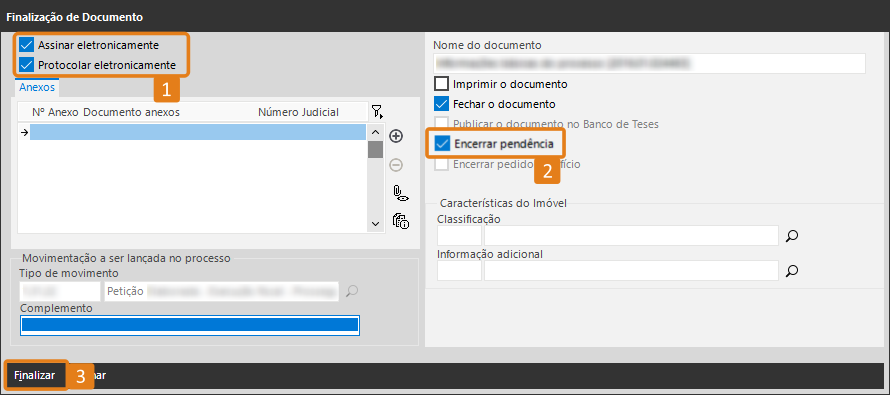This screenshot has height=395, width=890.
Task: Click the remove attachment minus icon
Action: tap(396, 165)
